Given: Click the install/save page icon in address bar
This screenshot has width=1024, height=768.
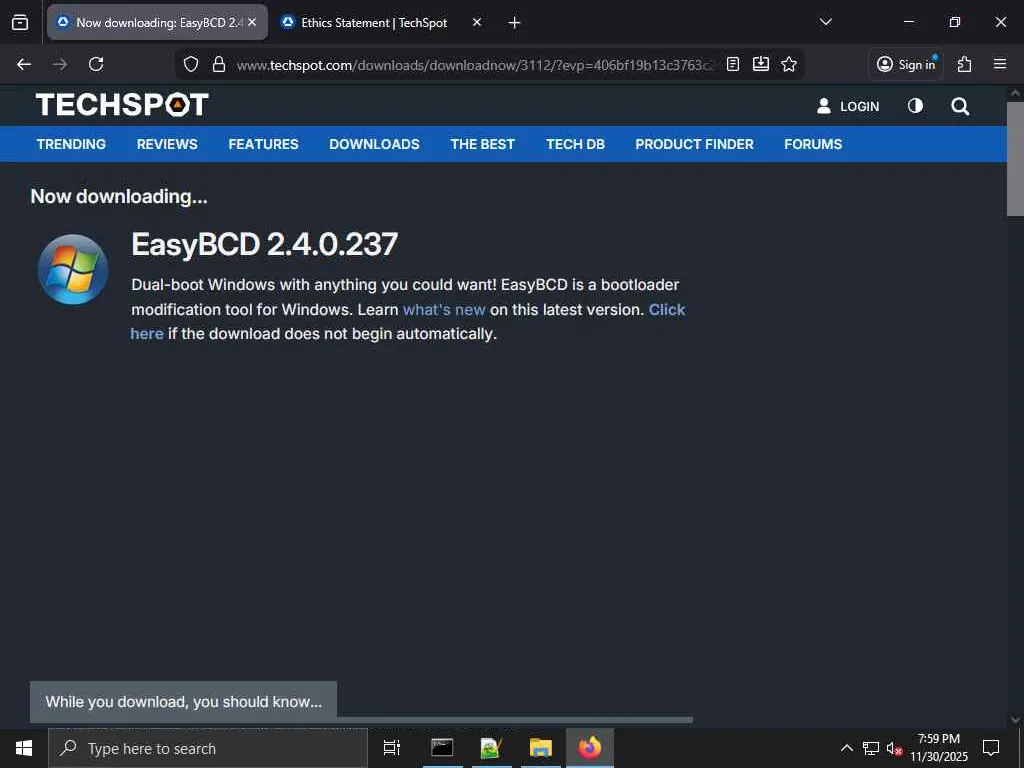Looking at the screenshot, I should coord(761,64).
